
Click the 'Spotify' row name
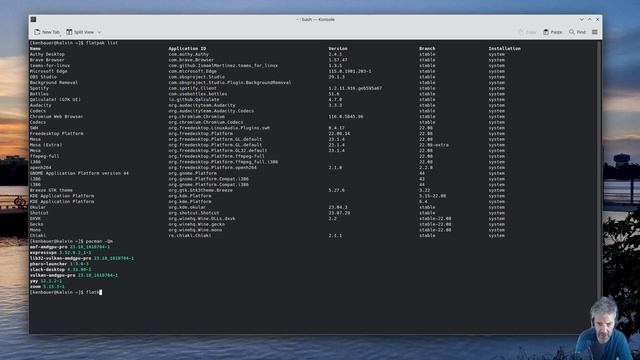(x=39, y=89)
